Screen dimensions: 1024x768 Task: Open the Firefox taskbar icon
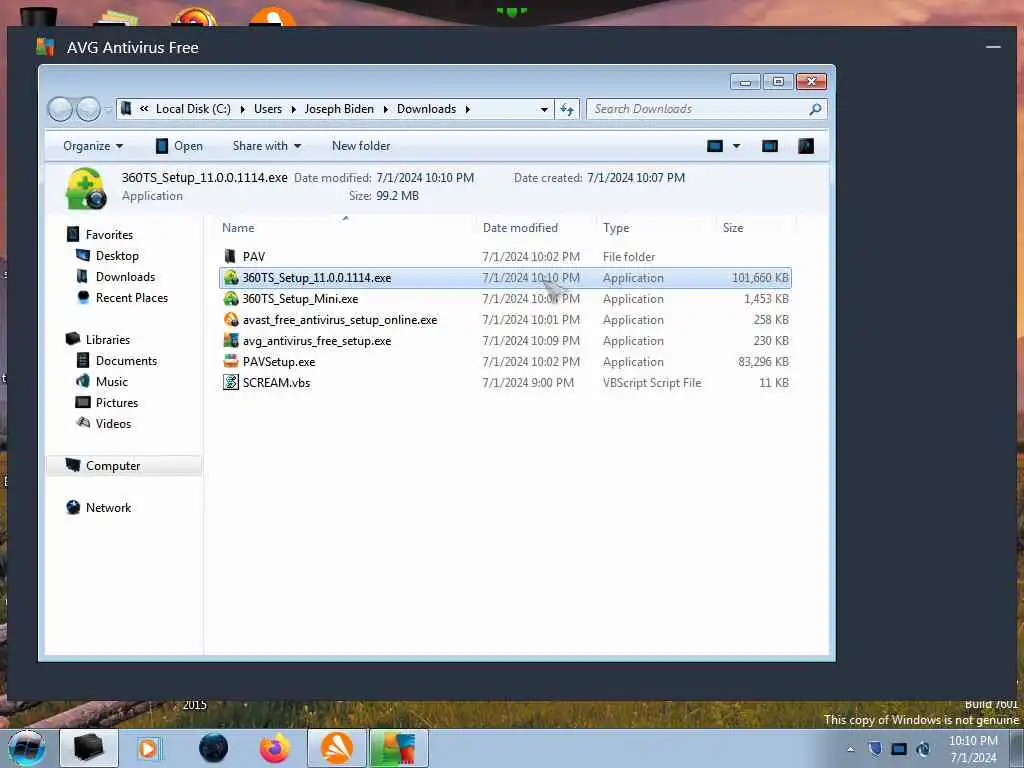coord(275,748)
